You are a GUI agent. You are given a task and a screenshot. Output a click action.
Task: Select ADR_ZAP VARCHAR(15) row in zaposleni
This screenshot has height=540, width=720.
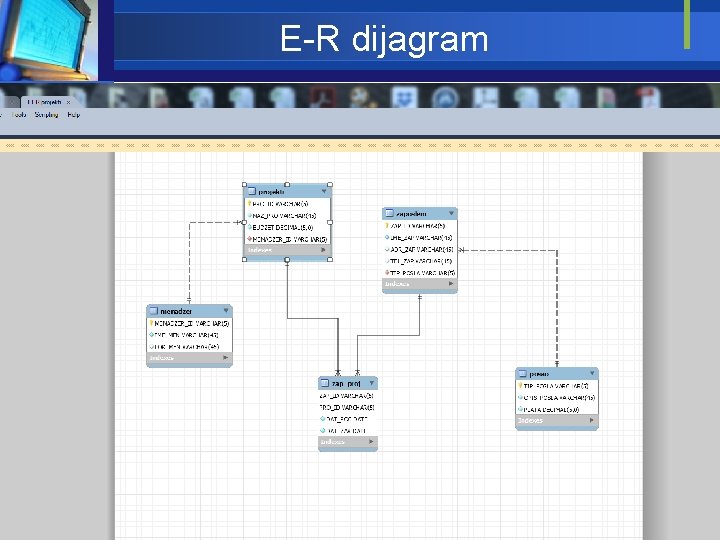420,249
